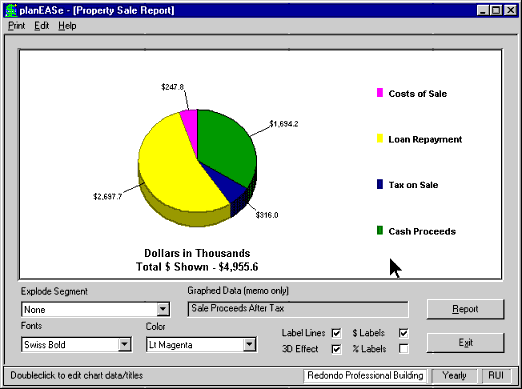
Task: Open the Color dropdown showing Lt Magenta
Action: [x=249, y=344]
